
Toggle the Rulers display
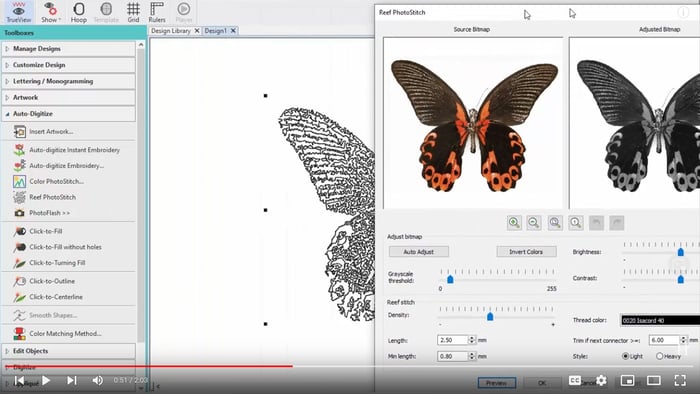(157, 12)
